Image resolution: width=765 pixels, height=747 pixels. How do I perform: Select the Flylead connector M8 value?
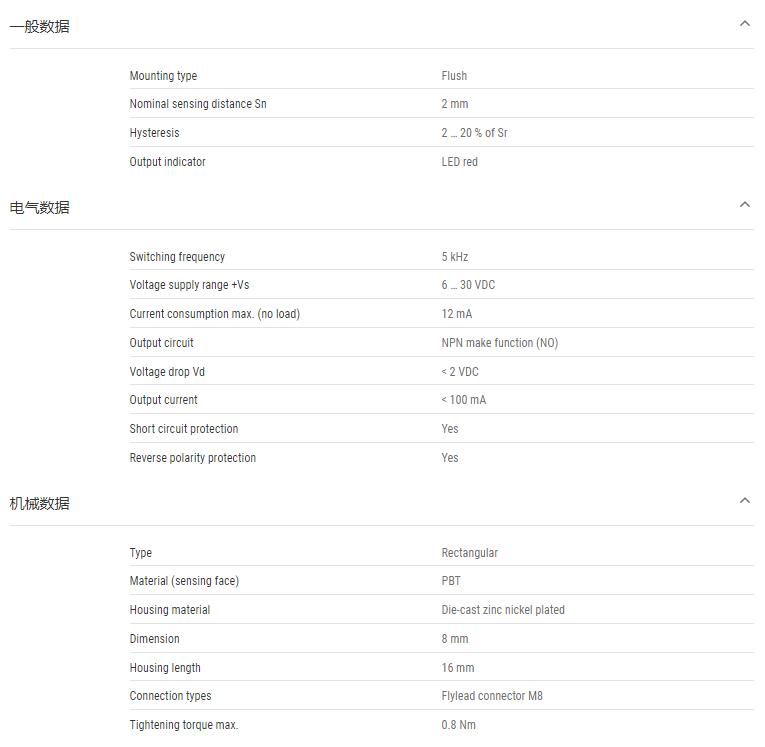tap(492, 696)
